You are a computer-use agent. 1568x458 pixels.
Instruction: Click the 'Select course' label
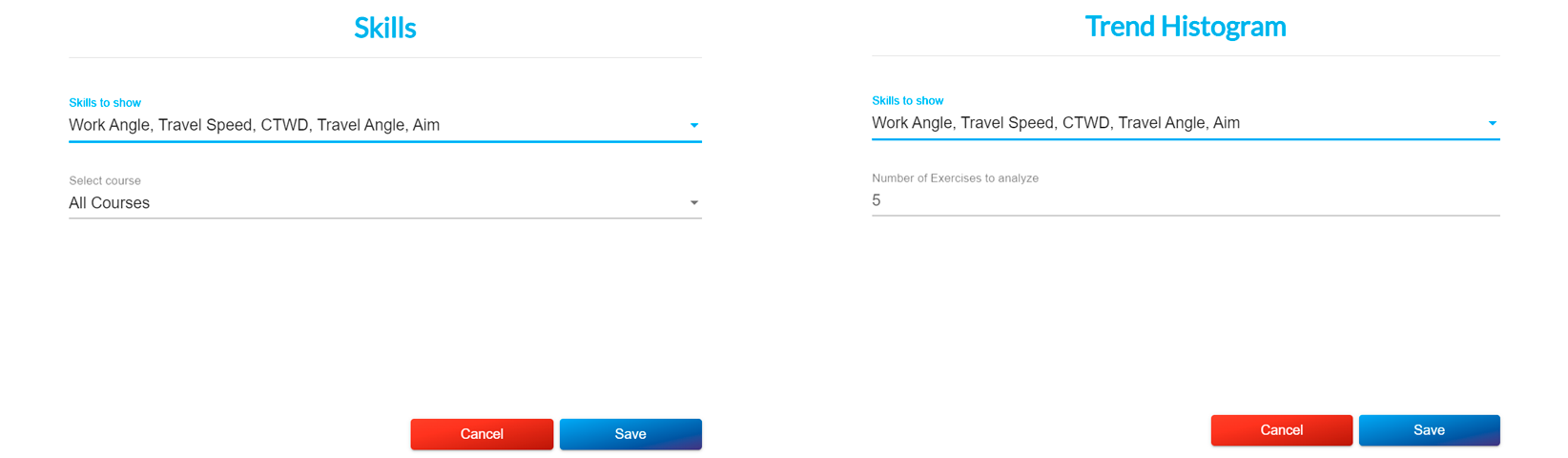105,180
